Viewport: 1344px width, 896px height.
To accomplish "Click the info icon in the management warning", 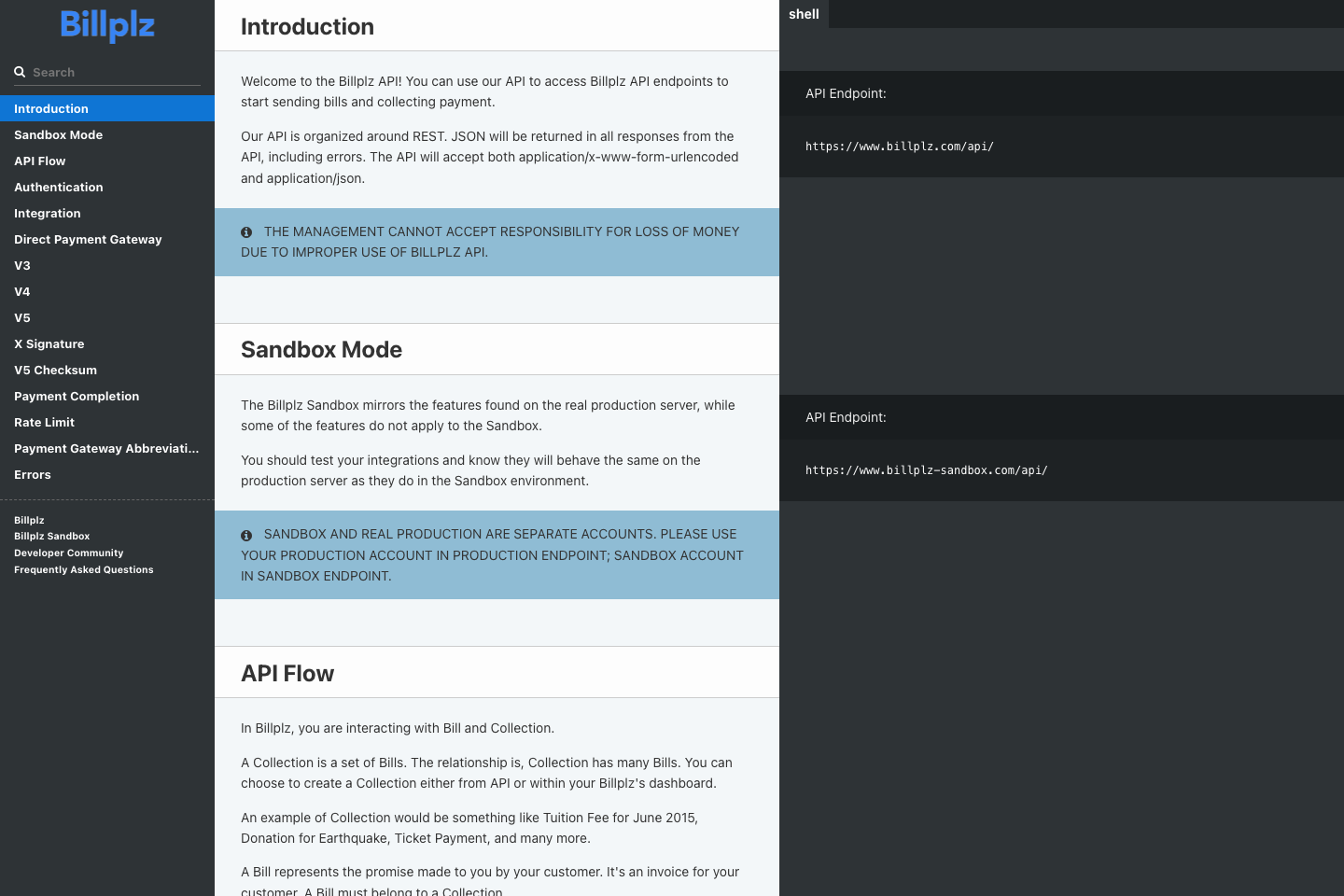I will point(246,231).
